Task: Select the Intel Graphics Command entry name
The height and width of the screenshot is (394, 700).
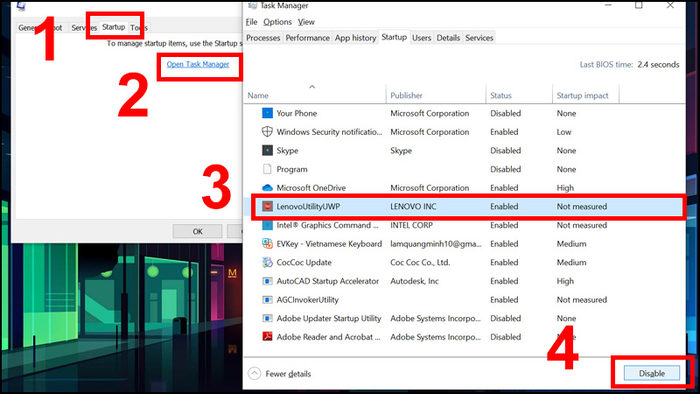Action: [x=327, y=225]
